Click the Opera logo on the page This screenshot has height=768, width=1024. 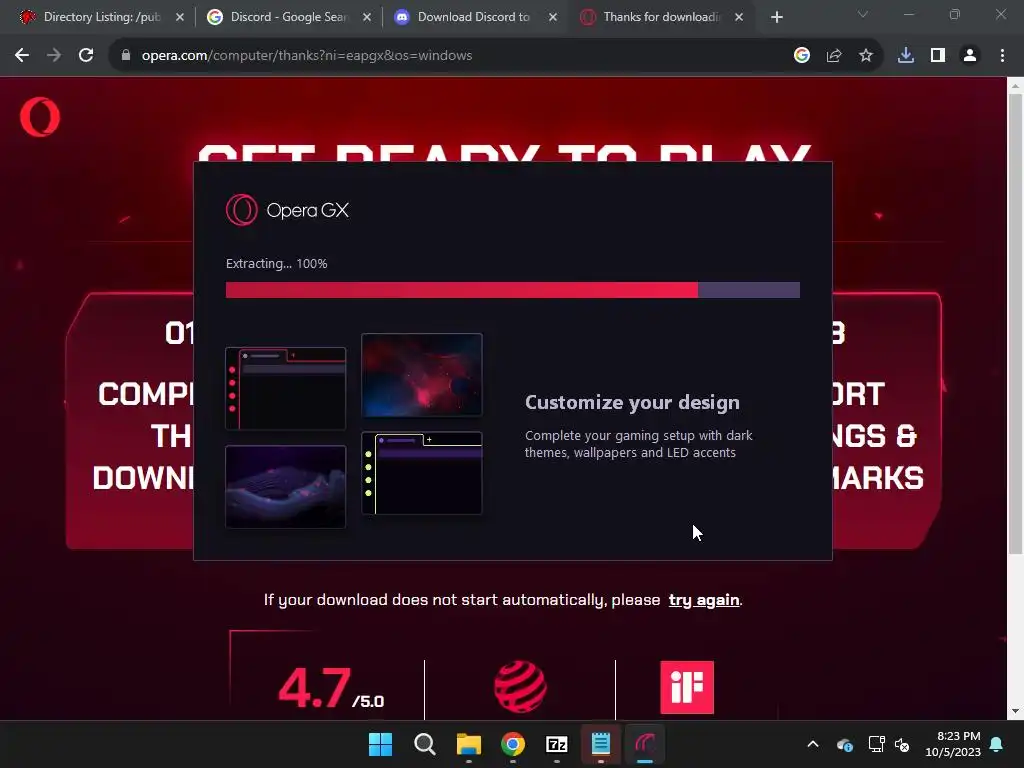[x=40, y=117]
